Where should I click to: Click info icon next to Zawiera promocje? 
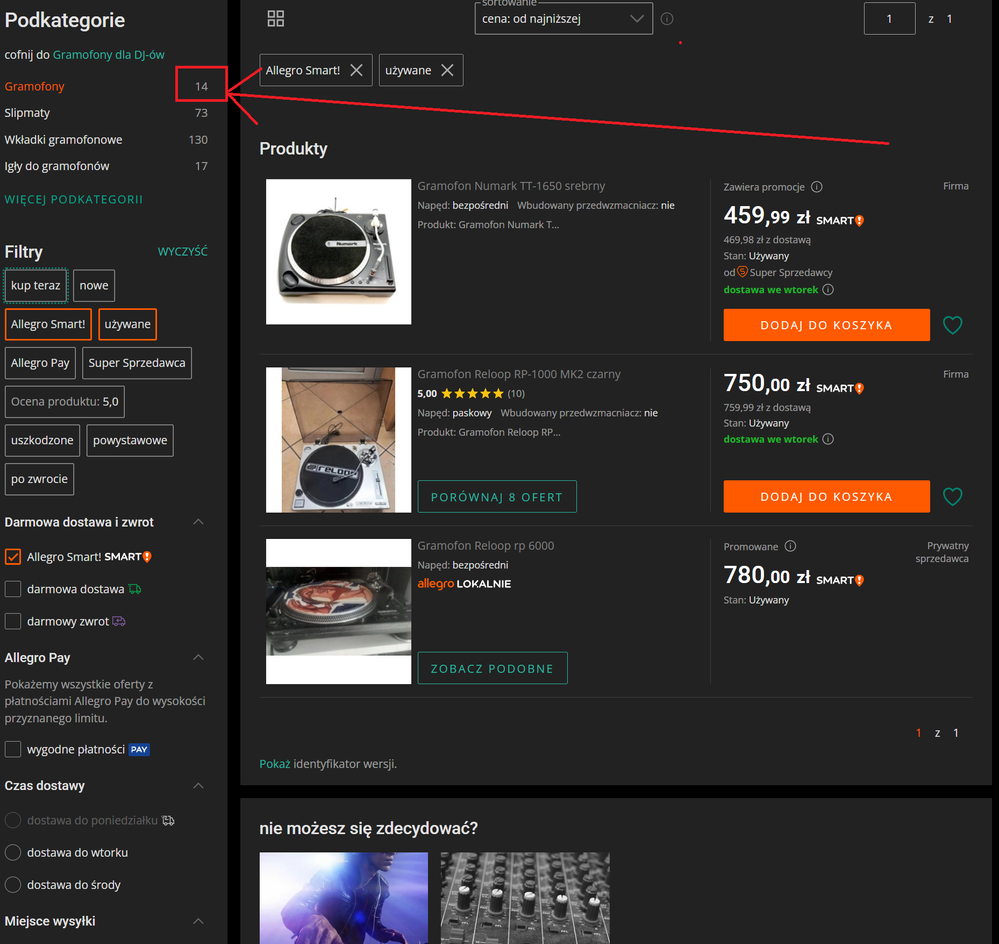817,187
